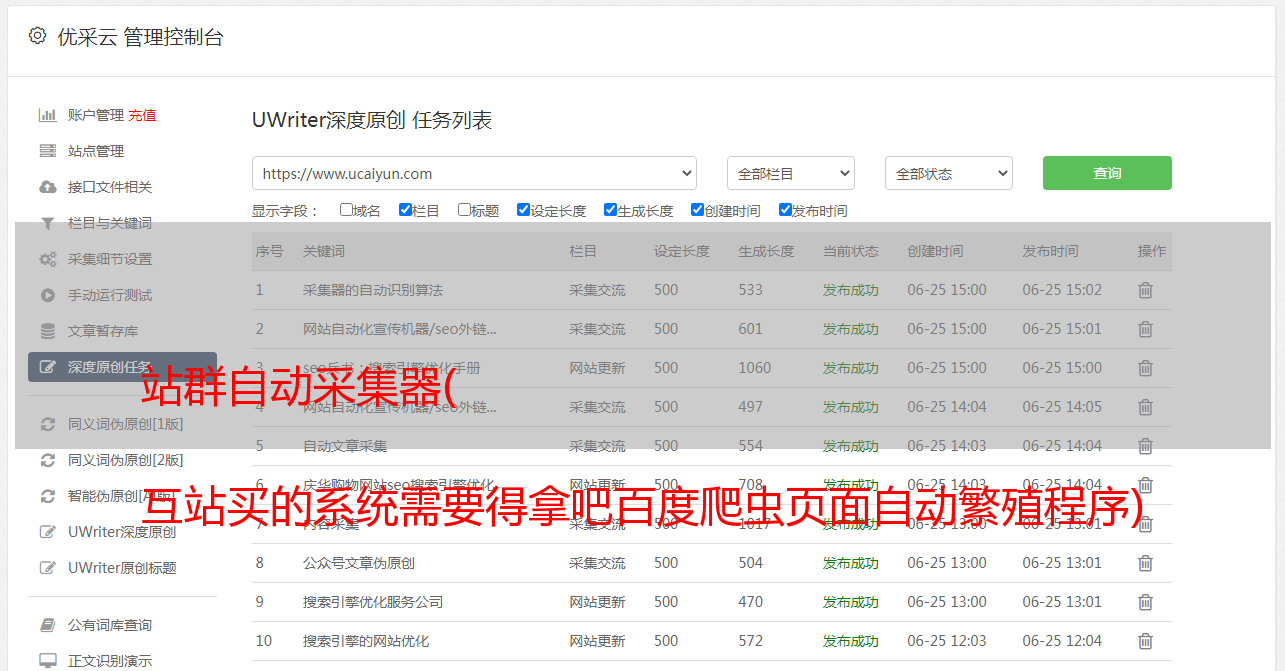Delete row 10 搜索引擎的网站优化
The height and width of the screenshot is (671, 1285).
click(1145, 641)
